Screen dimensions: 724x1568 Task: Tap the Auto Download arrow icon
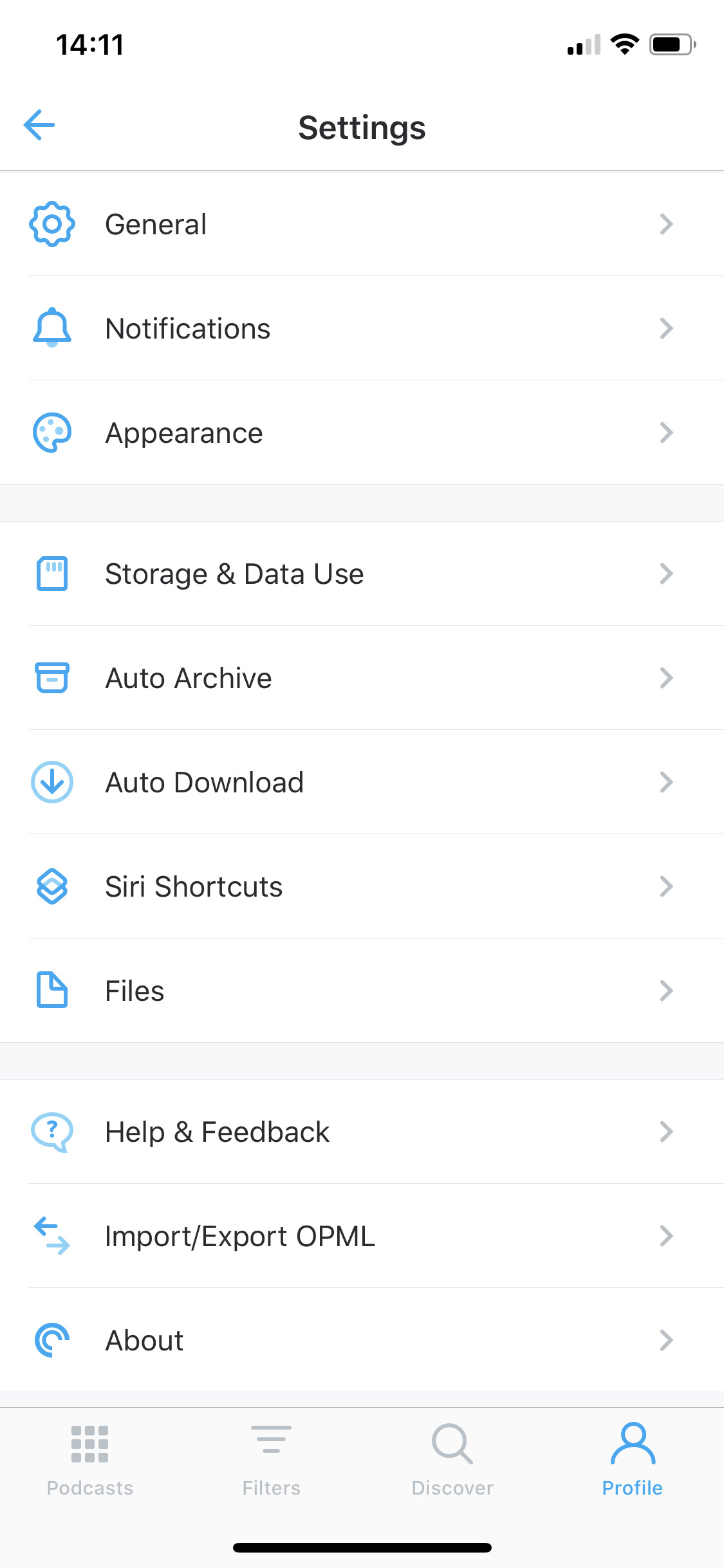pos(52,782)
